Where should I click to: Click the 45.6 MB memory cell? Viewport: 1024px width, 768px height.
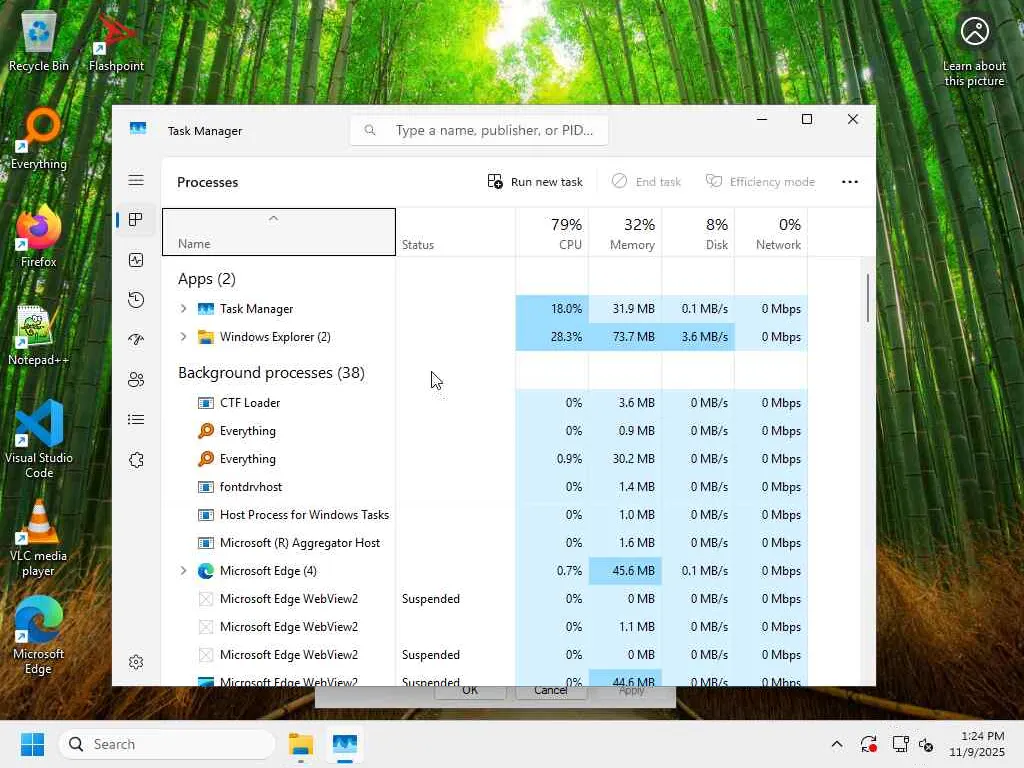[625, 570]
